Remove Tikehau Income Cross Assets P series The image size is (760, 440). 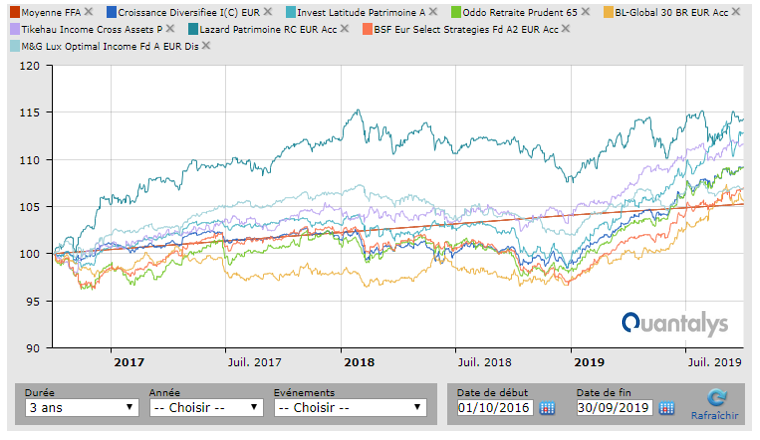coord(170,29)
